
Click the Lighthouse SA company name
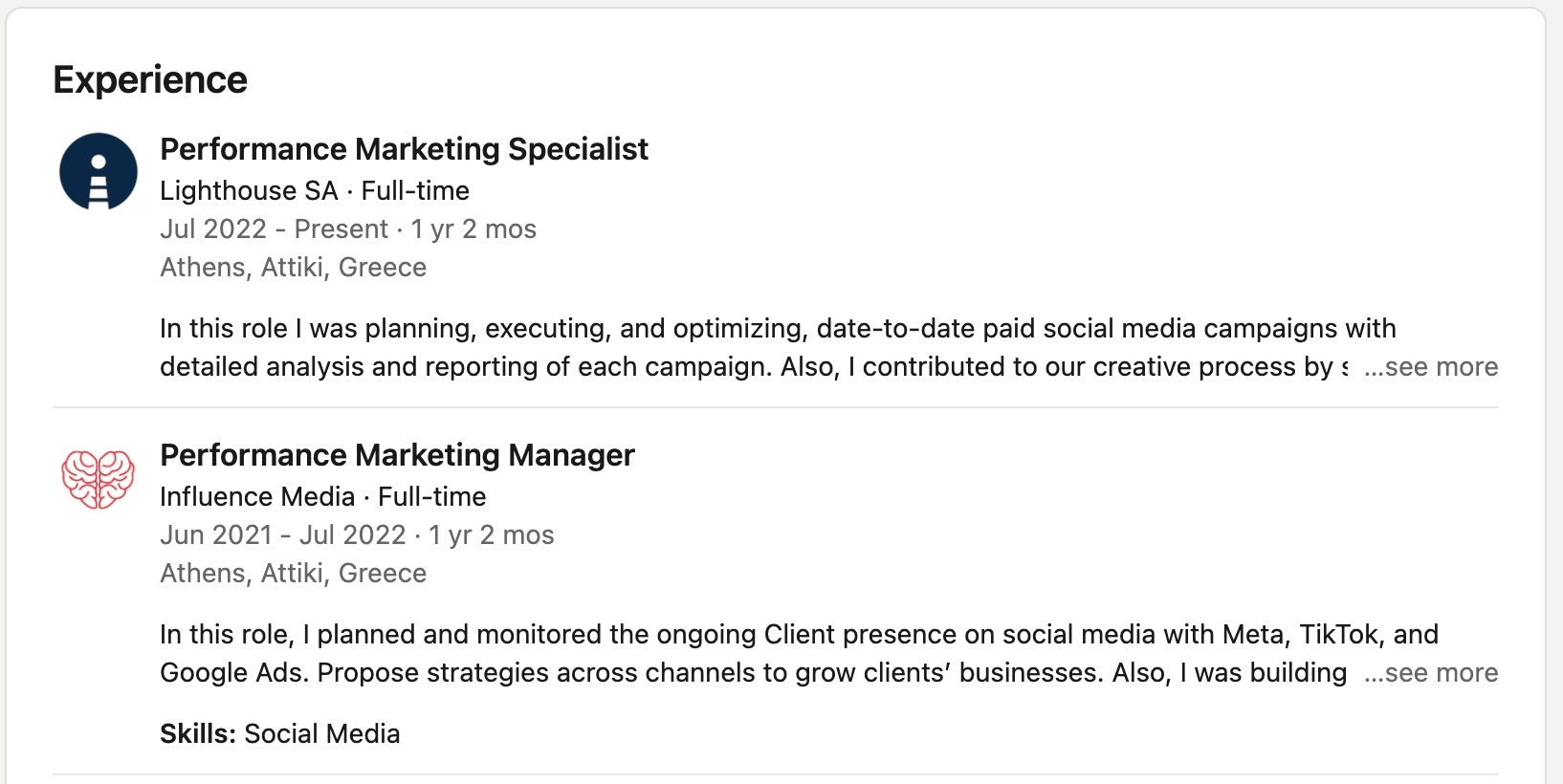pos(249,191)
